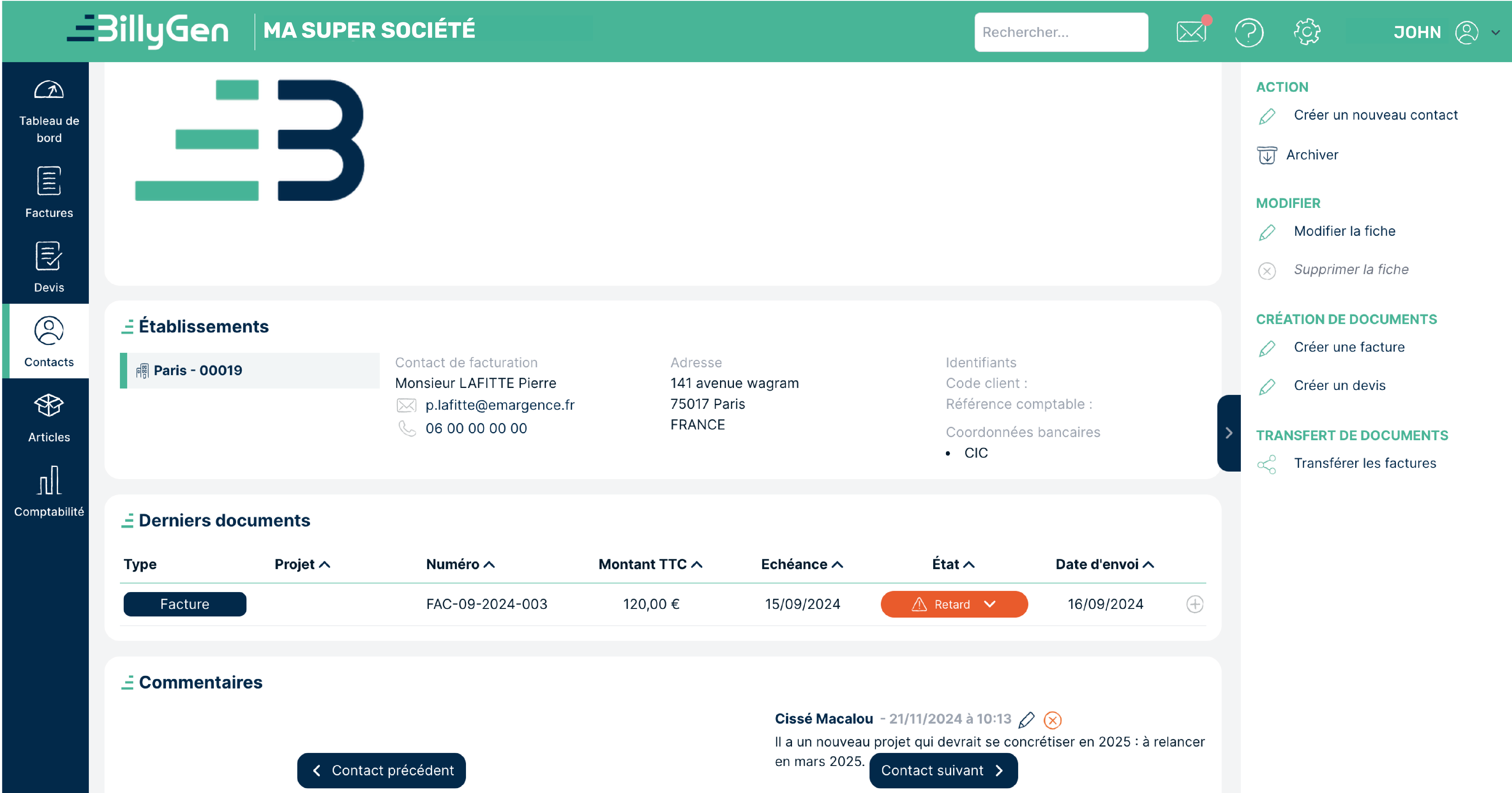Image resolution: width=1512 pixels, height=793 pixels.
Task: Click the CIC bank details entry
Action: point(975,453)
